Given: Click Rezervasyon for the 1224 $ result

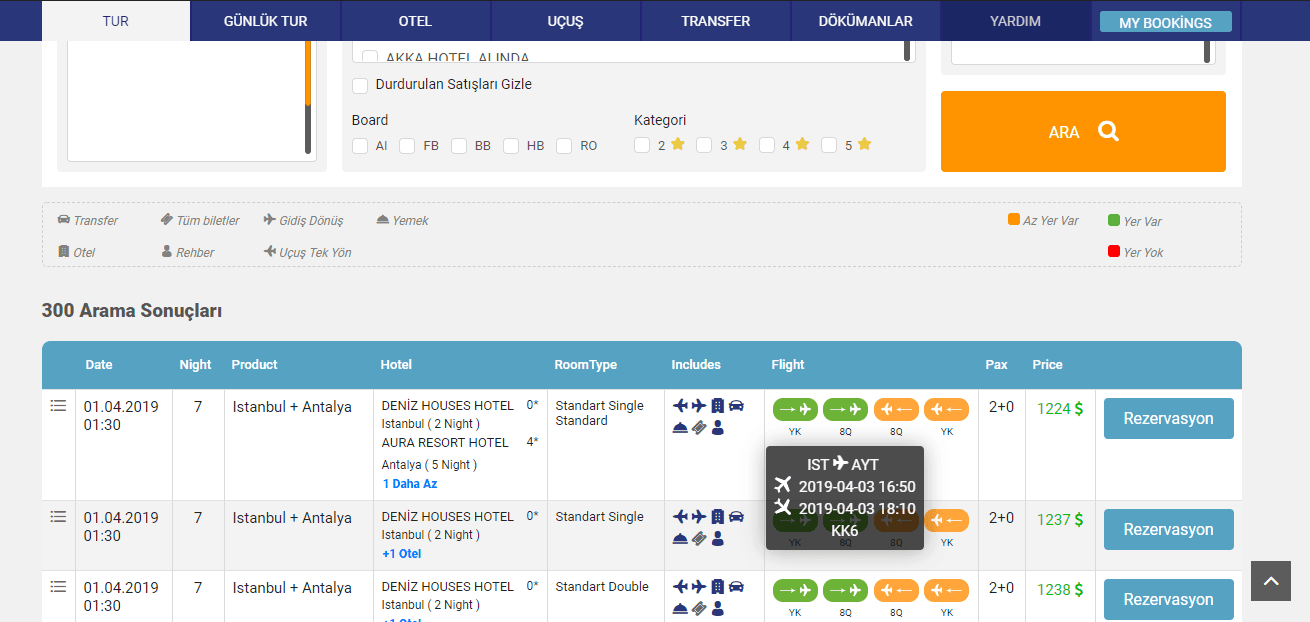Looking at the screenshot, I should click(1168, 419).
